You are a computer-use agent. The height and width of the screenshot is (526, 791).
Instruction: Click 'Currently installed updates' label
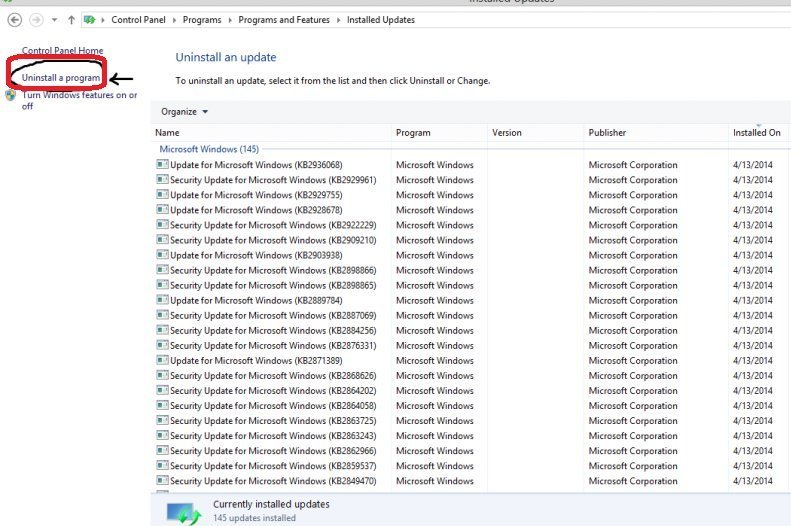click(271, 504)
